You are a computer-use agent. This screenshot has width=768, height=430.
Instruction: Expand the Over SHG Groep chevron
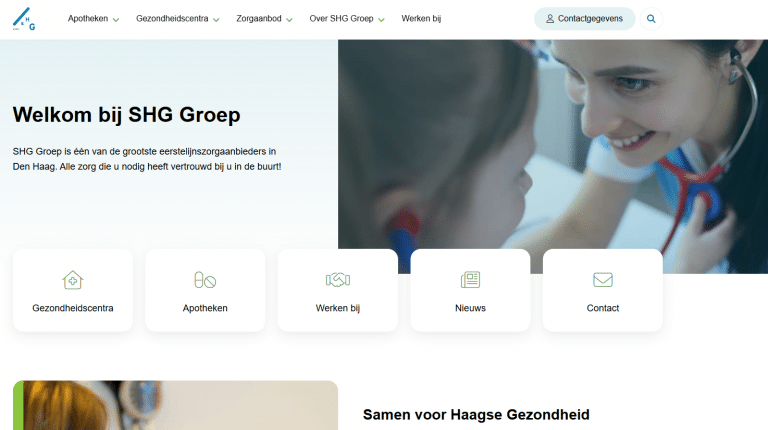[x=382, y=20]
